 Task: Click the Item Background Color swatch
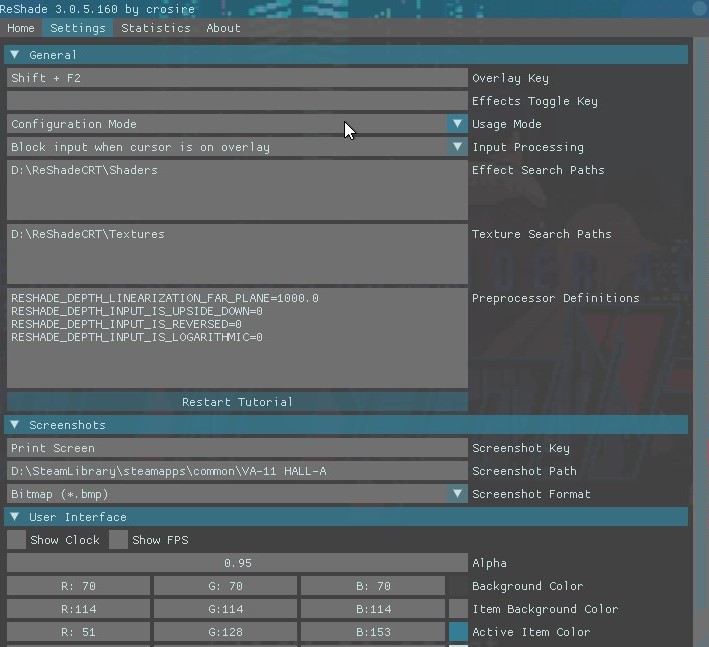tap(458, 609)
